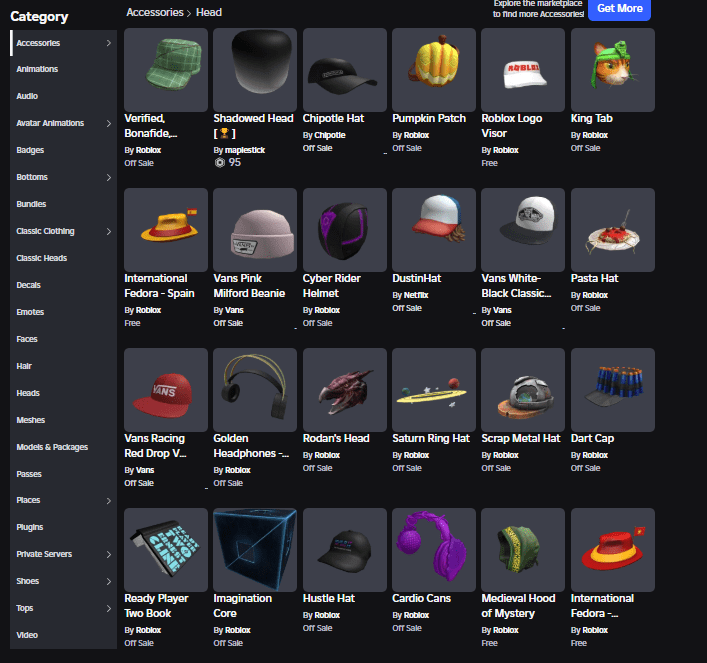The width and height of the screenshot is (707, 663).
Task: Click the Get More button
Action: tap(619, 8)
